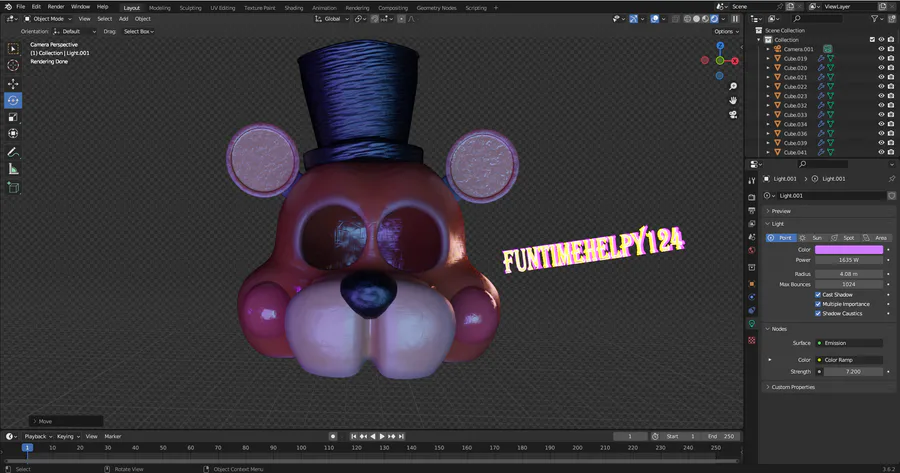This screenshot has width=900, height=473.
Task: Switch to the Geometry Nodes workspace tab
Action: pos(436,8)
